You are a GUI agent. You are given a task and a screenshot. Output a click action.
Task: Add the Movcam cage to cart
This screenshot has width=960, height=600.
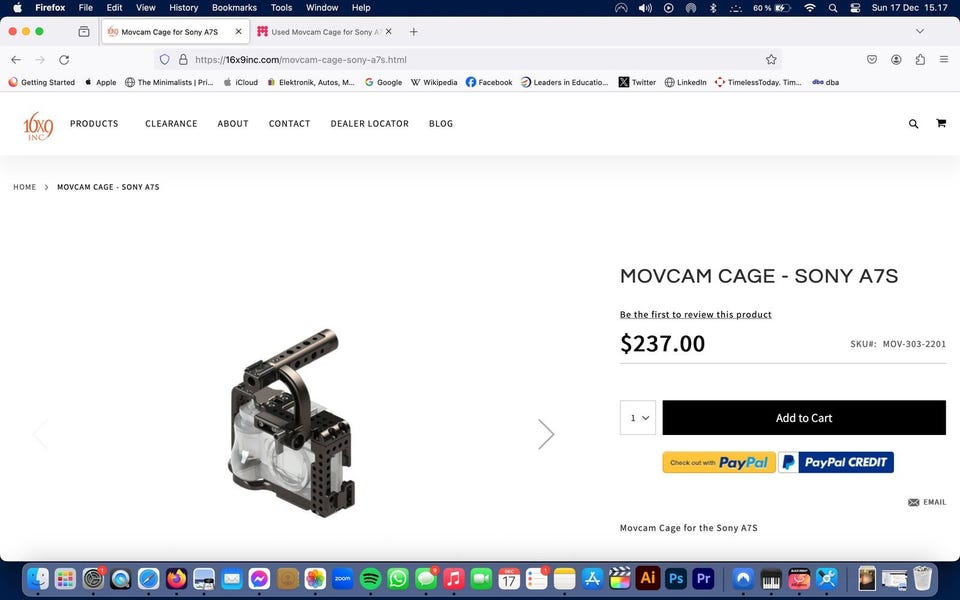(804, 418)
